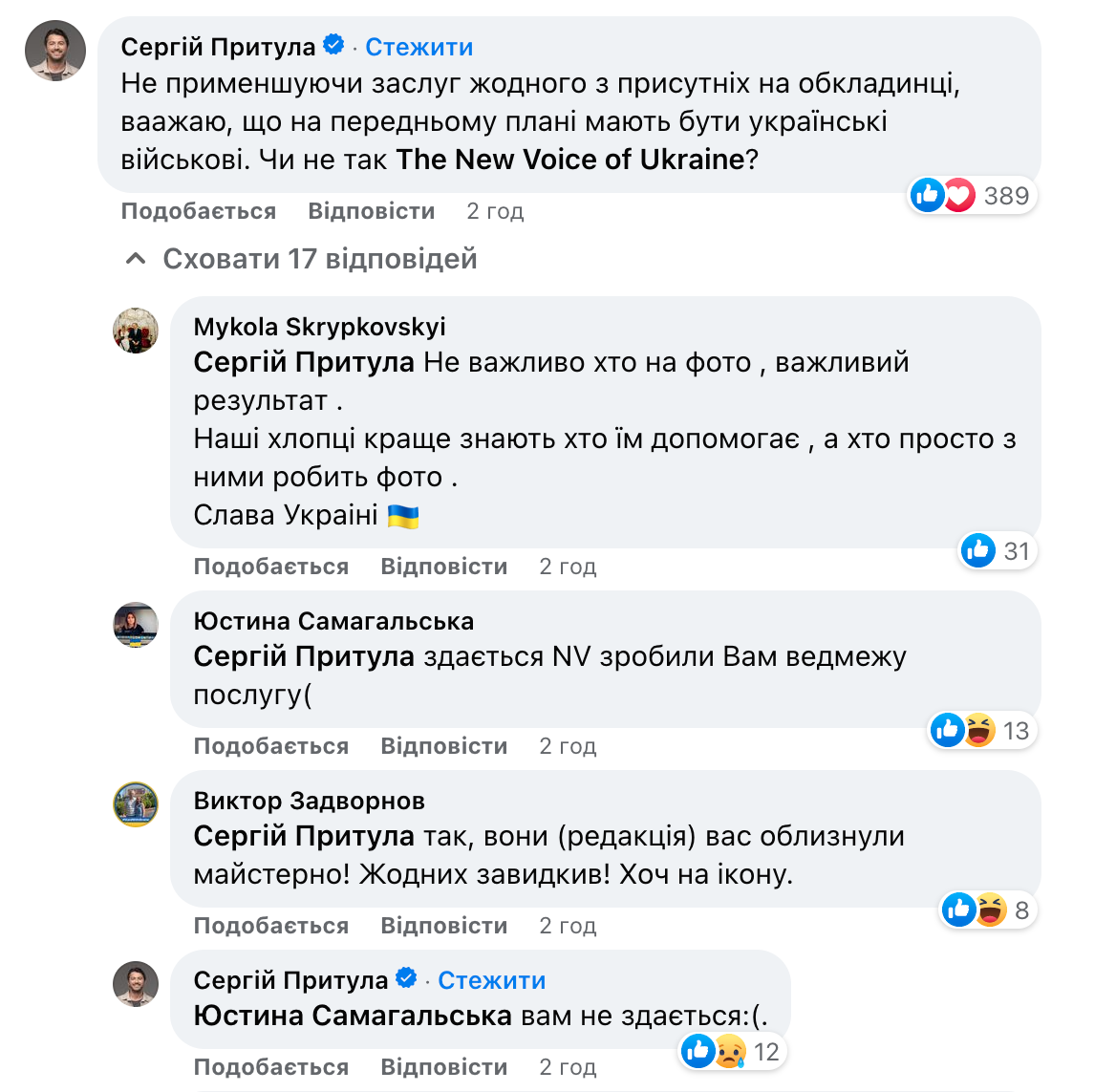Follow Сергій Притула via top Стежити link
The image size is (1116, 1092).
(418, 47)
